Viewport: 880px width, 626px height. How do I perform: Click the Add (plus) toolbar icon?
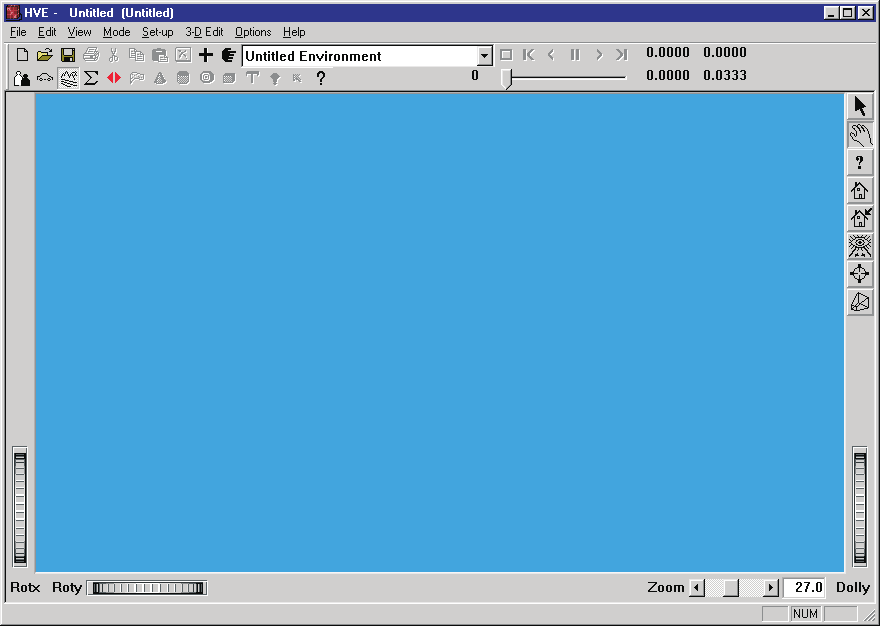[206, 55]
